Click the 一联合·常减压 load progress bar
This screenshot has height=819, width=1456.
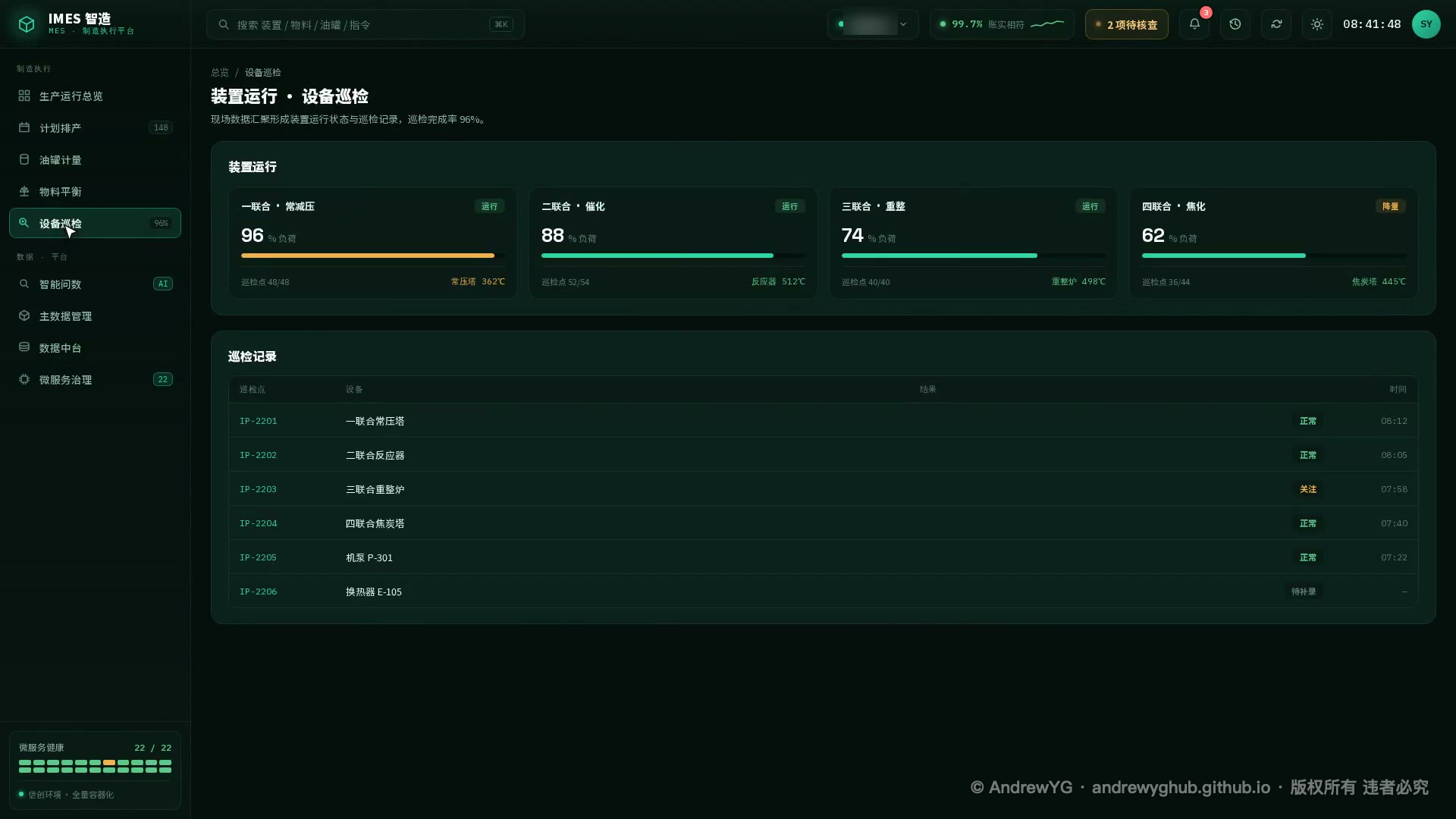[372, 256]
